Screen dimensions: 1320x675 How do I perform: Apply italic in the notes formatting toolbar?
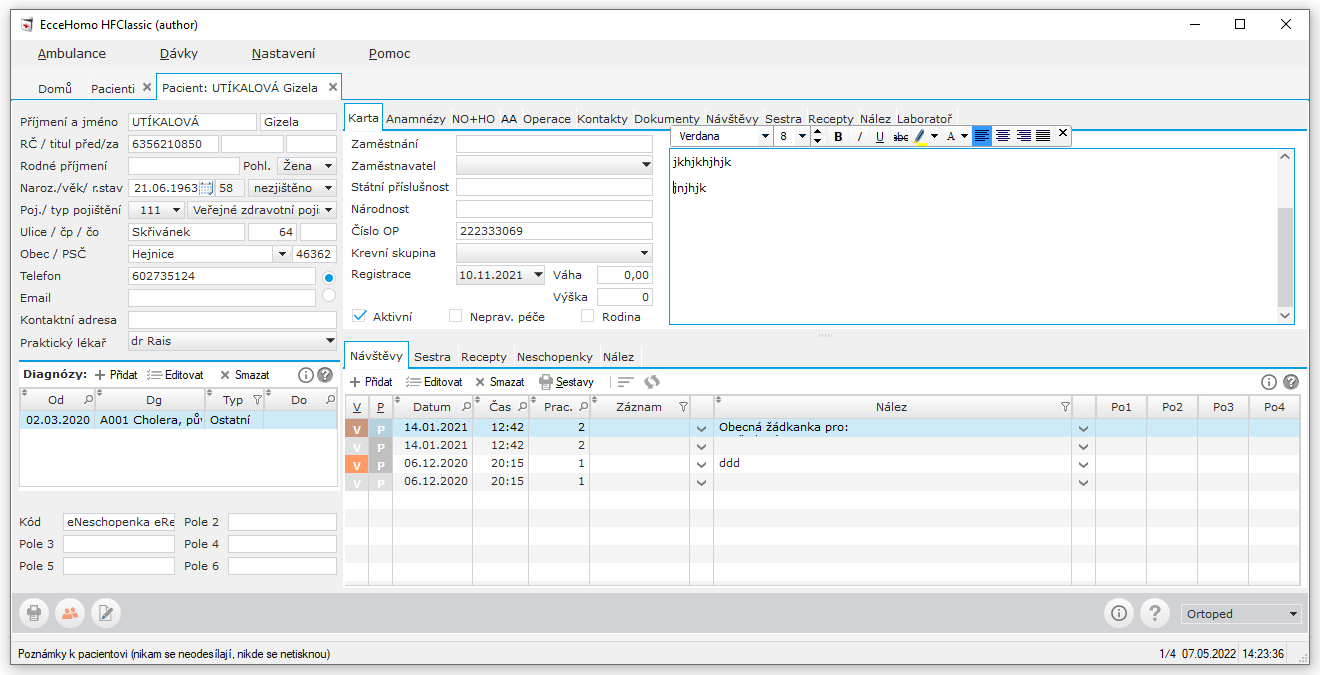click(x=859, y=136)
